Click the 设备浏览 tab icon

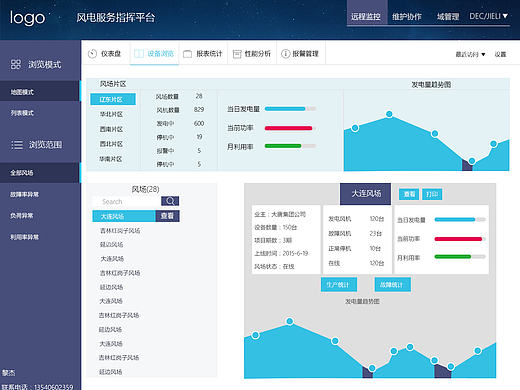[x=139, y=54]
